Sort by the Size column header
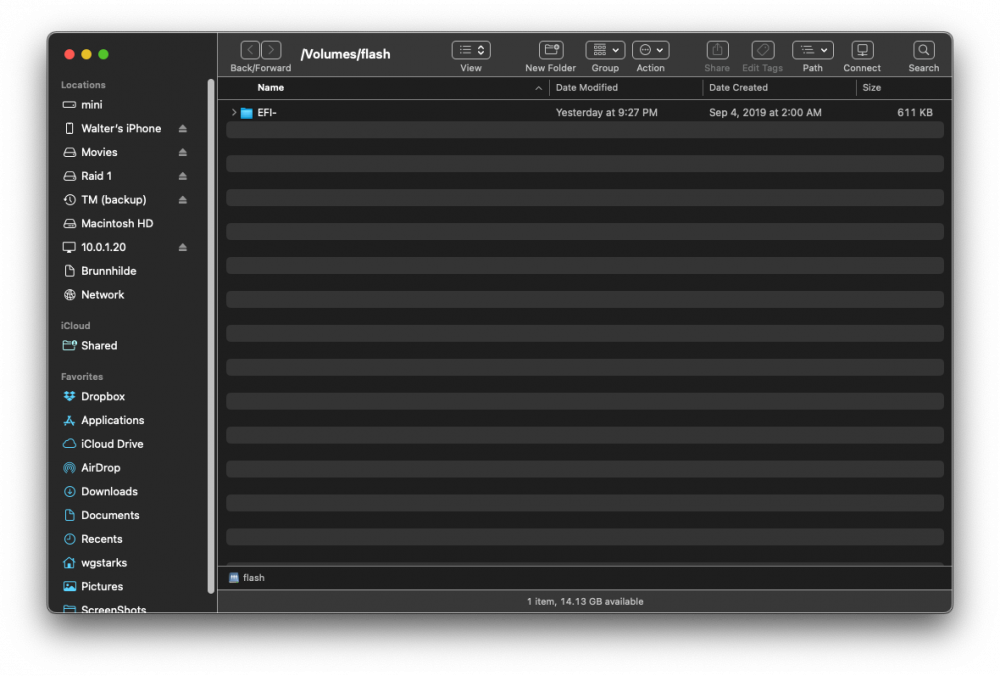The height and width of the screenshot is (676, 1000). tap(871, 87)
